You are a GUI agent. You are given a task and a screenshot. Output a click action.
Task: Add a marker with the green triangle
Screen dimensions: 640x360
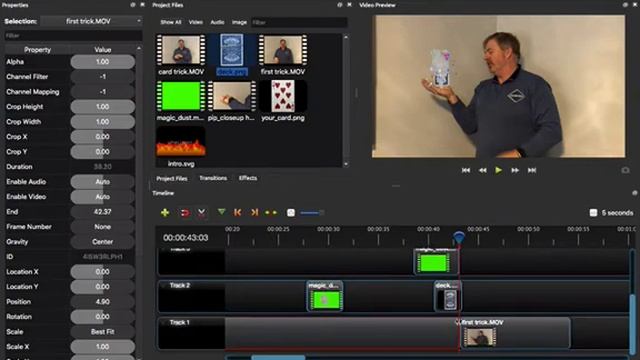pyautogui.click(x=222, y=212)
